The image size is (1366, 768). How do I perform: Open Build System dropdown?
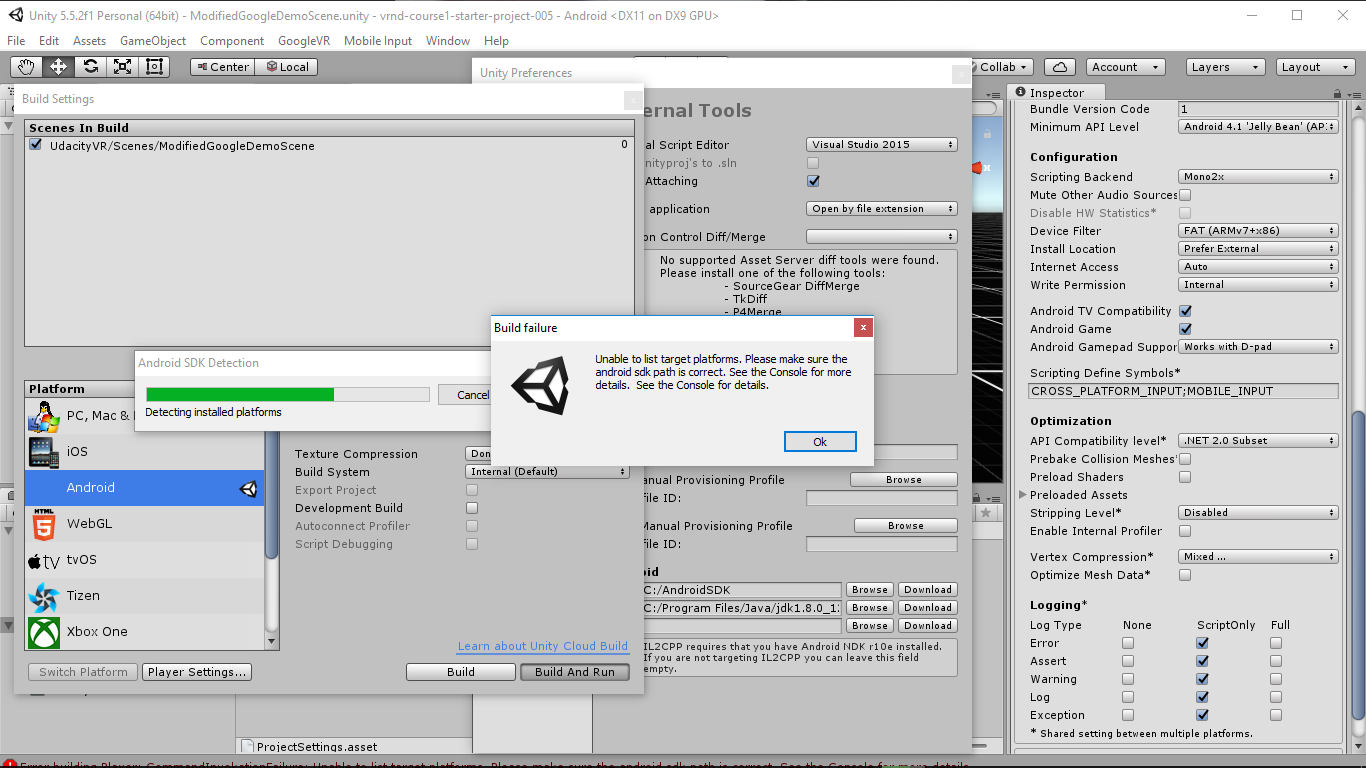point(548,472)
